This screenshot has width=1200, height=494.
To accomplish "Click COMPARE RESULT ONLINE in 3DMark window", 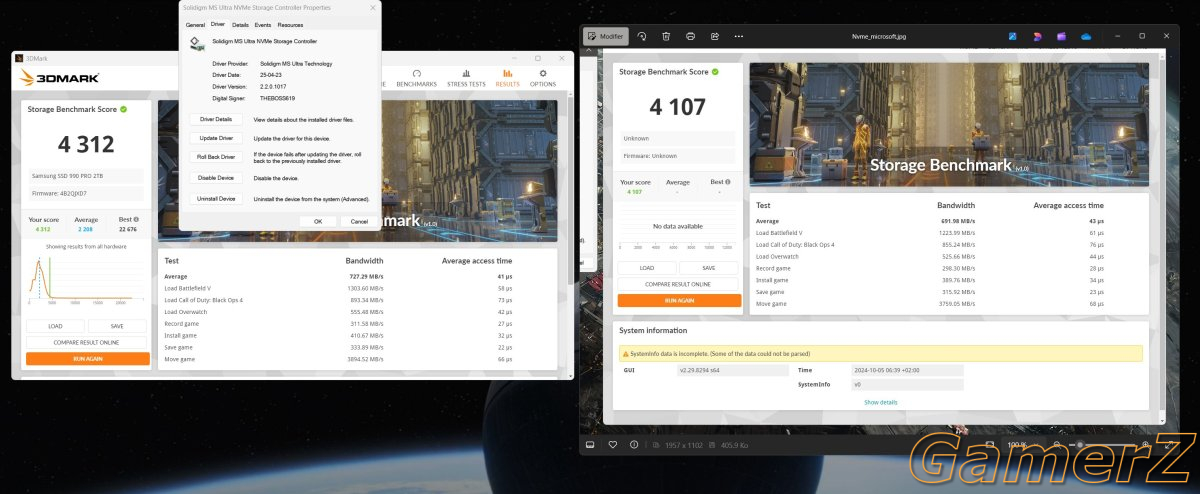I will point(86,342).
